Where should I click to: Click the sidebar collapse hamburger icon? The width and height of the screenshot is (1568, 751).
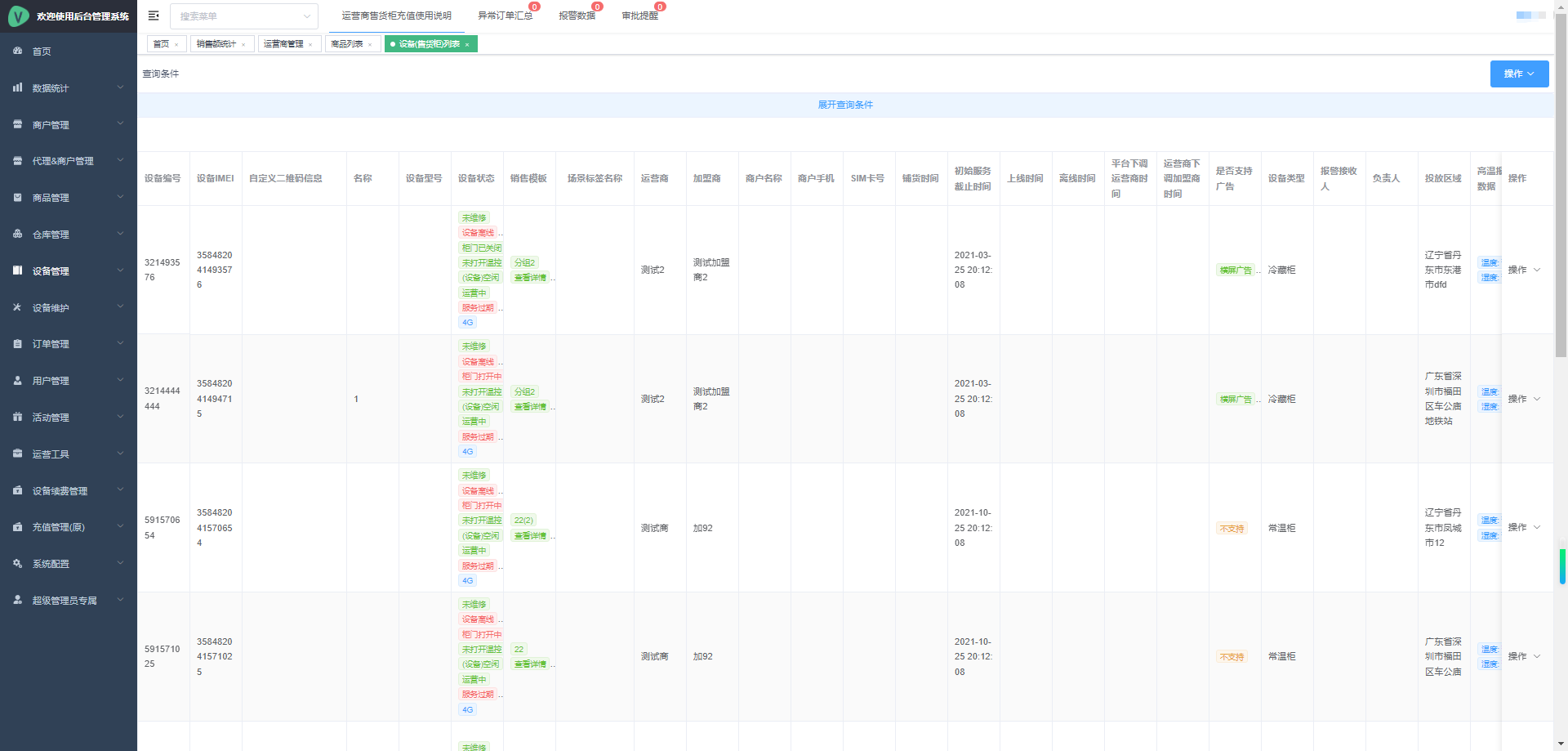tap(154, 16)
